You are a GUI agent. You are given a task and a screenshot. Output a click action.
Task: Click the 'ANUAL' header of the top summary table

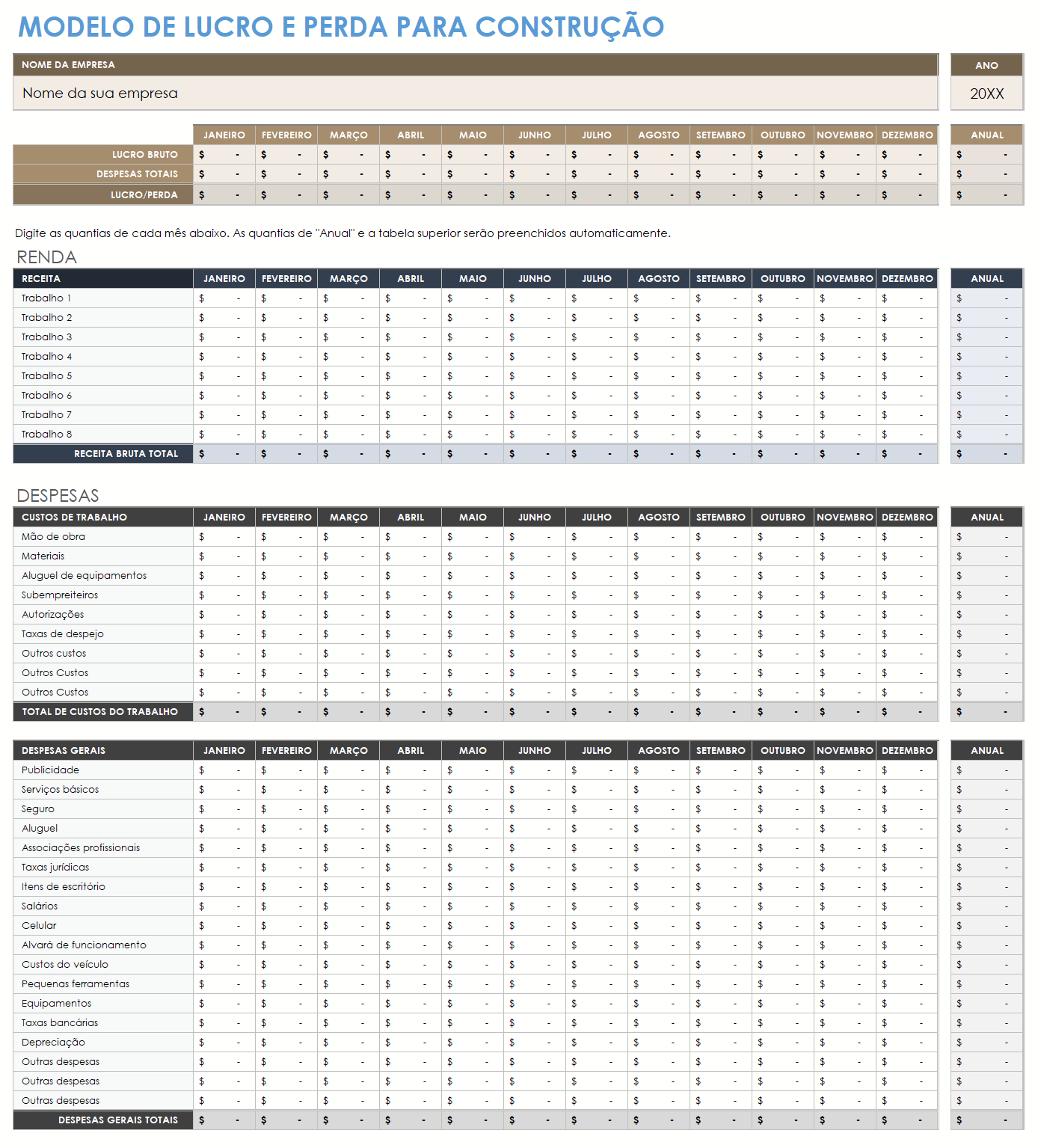(x=987, y=135)
